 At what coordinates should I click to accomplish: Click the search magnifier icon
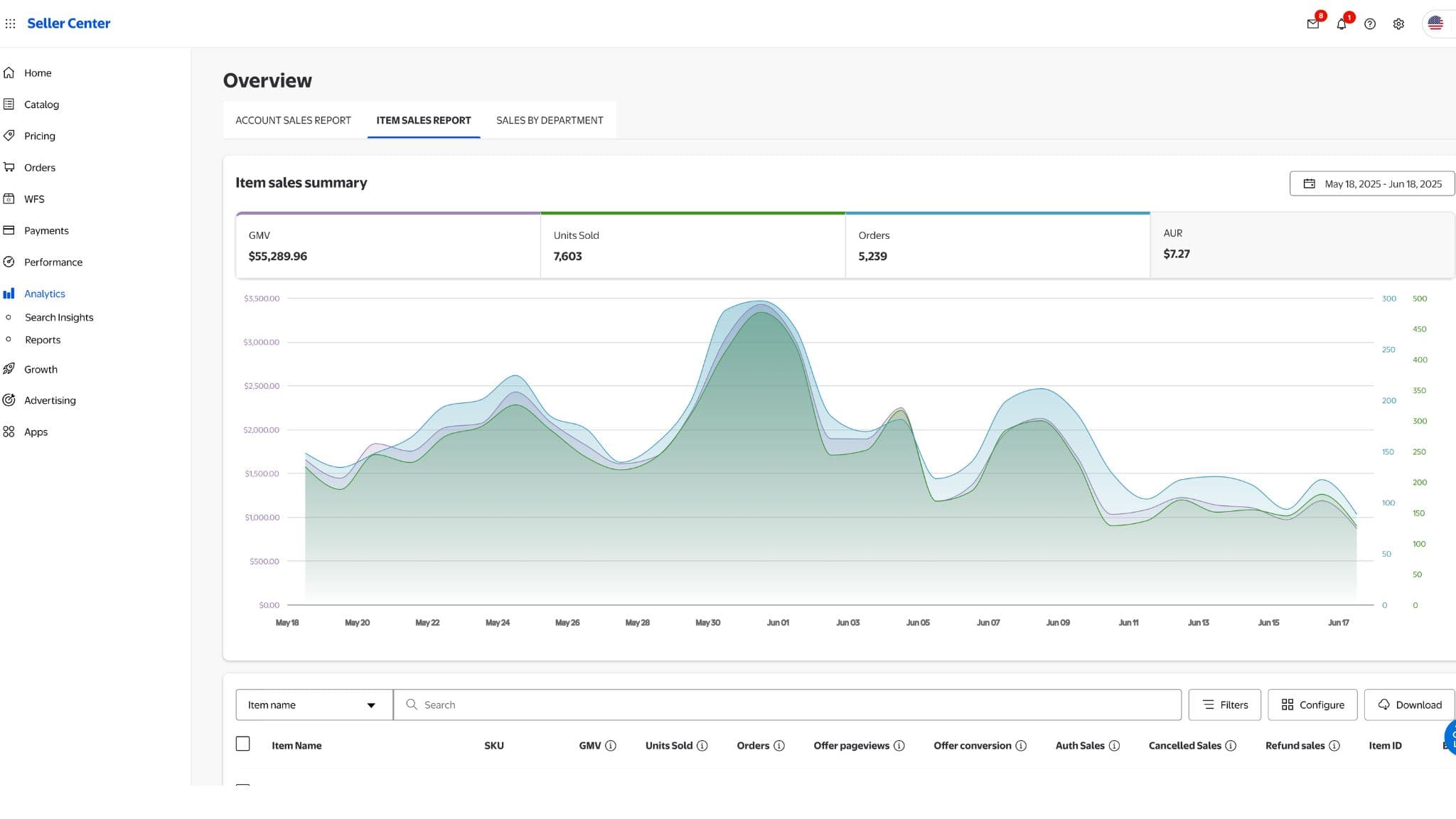411,704
